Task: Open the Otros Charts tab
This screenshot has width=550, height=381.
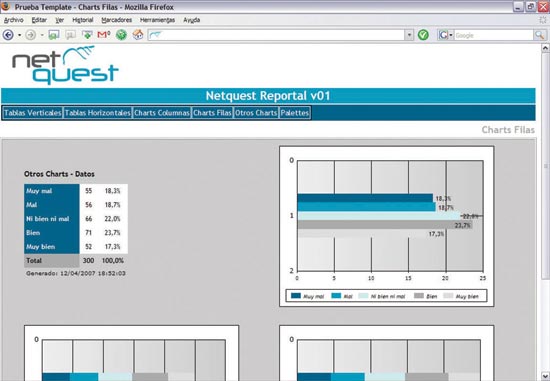Action: pyautogui.click(x=256, y=113)
